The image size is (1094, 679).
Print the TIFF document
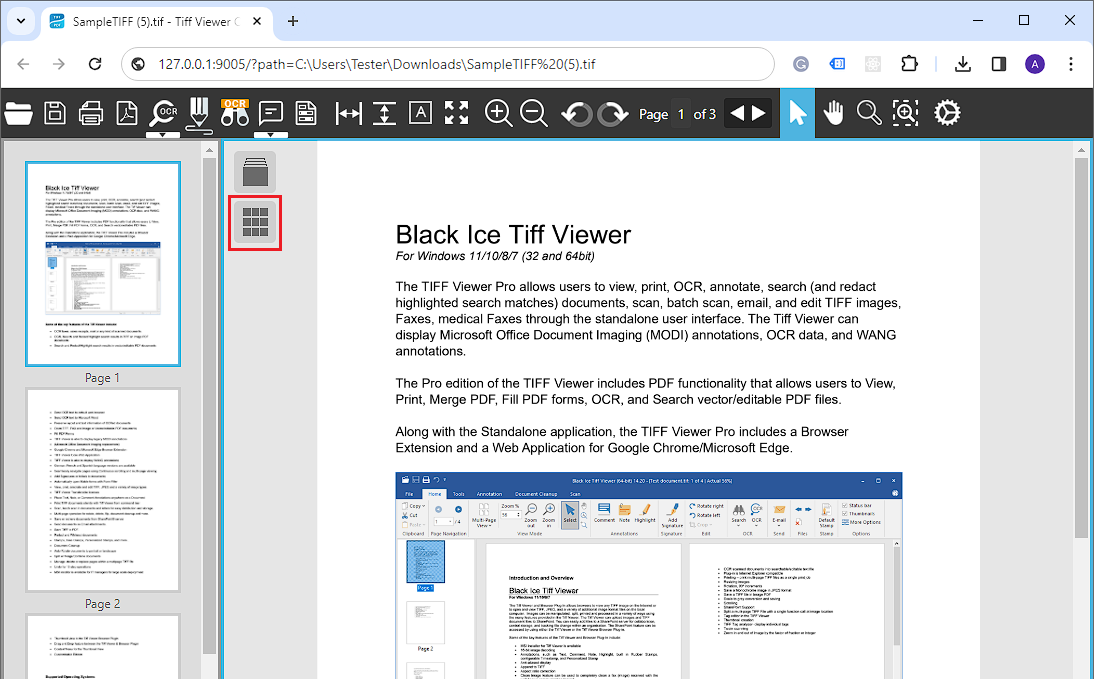click(91, 113)
